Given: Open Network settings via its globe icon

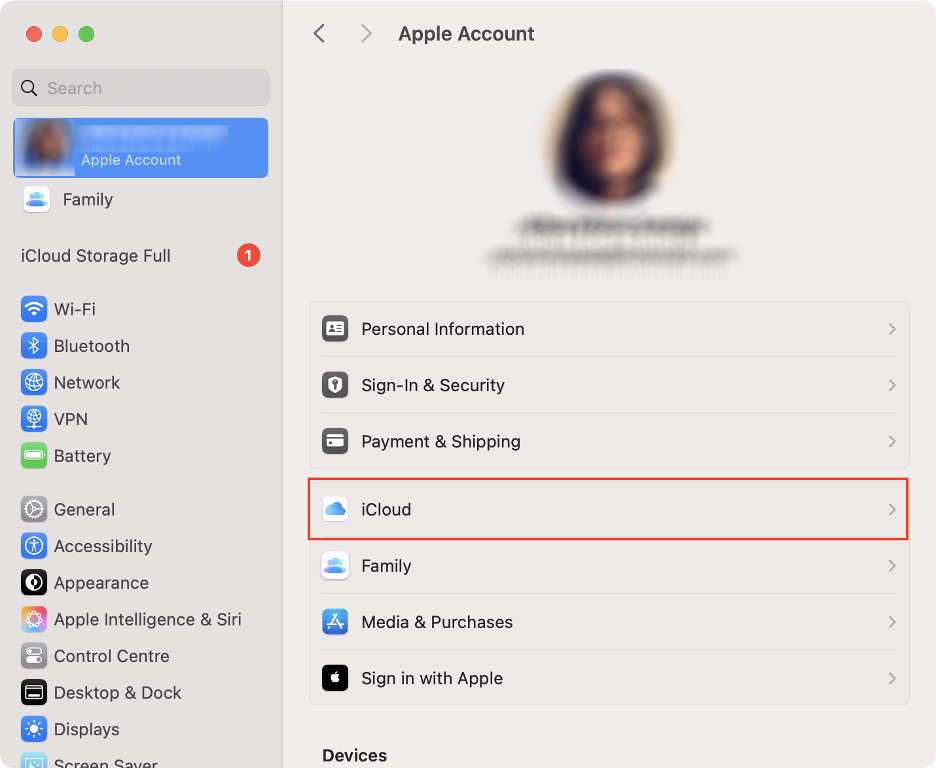Looking at the screenshot, I should coord(33,382).
